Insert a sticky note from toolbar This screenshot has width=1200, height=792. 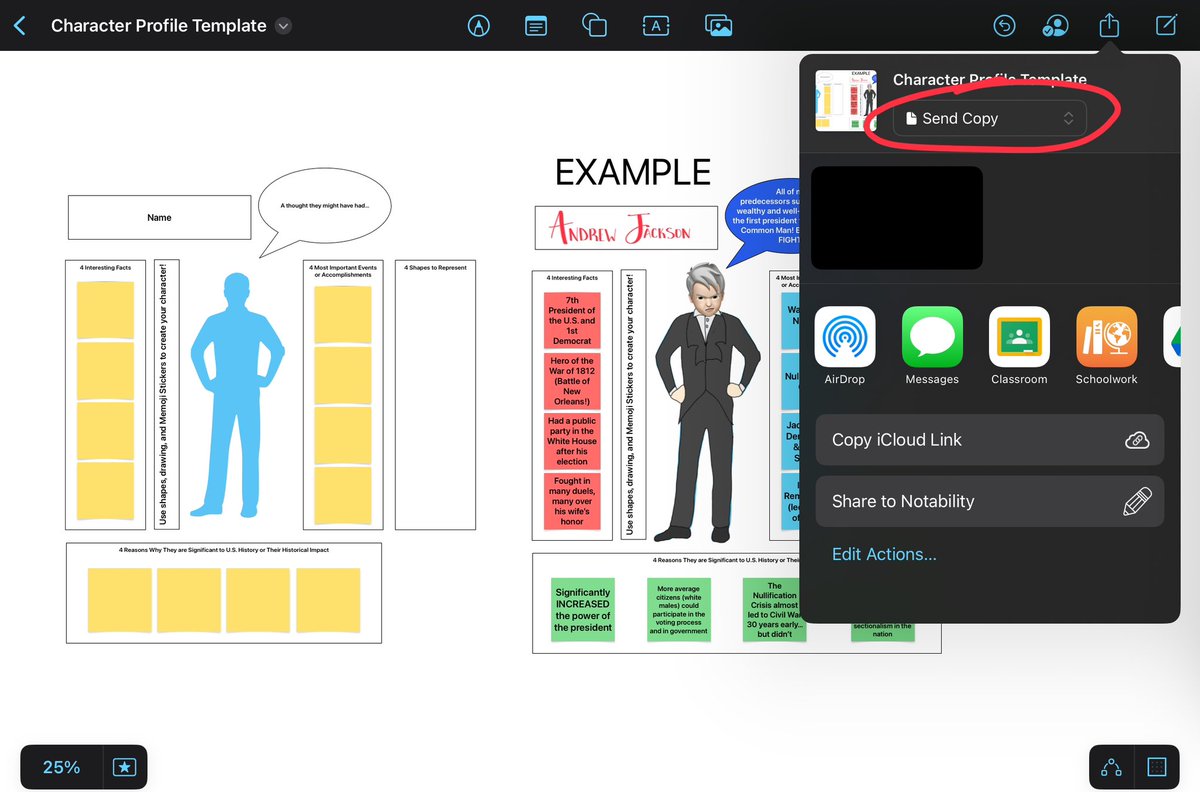[537, 26]
